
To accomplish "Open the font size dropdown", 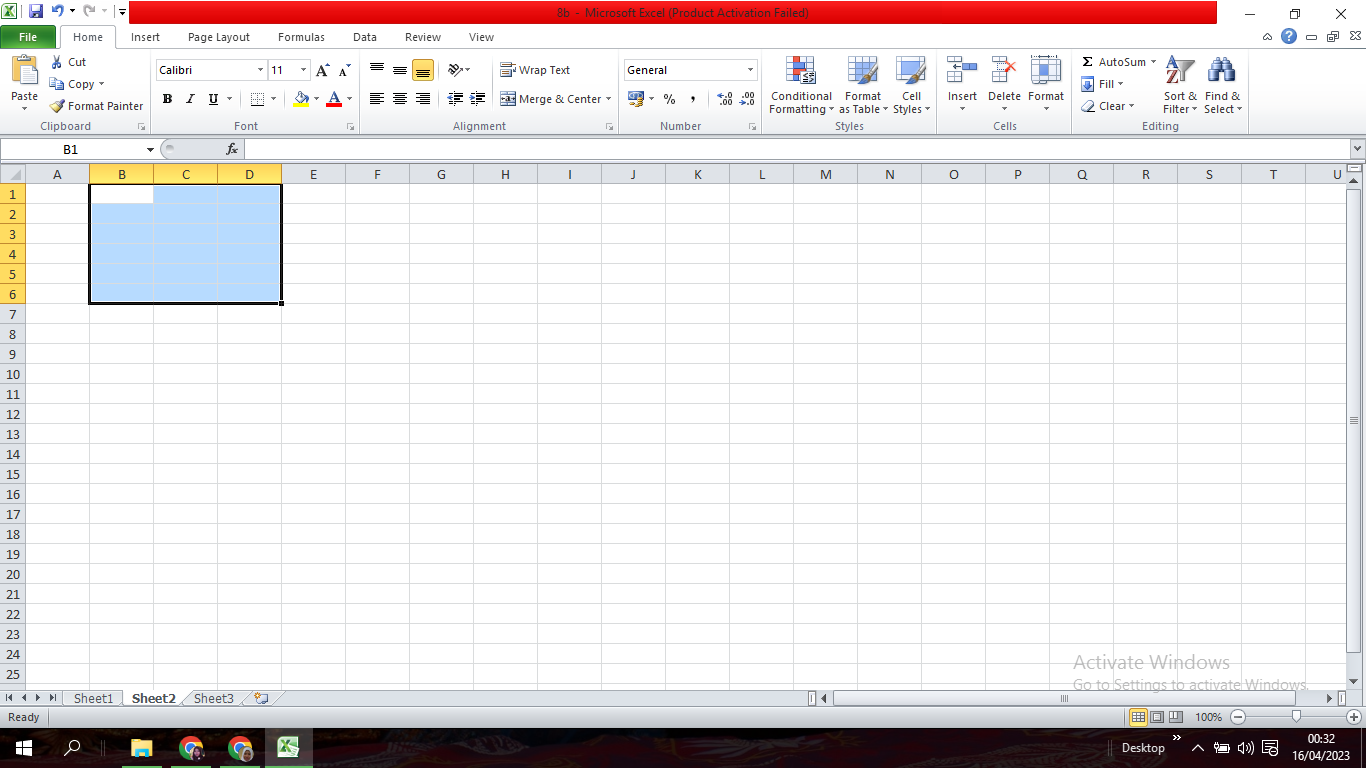I will click(x=304, y=70).
